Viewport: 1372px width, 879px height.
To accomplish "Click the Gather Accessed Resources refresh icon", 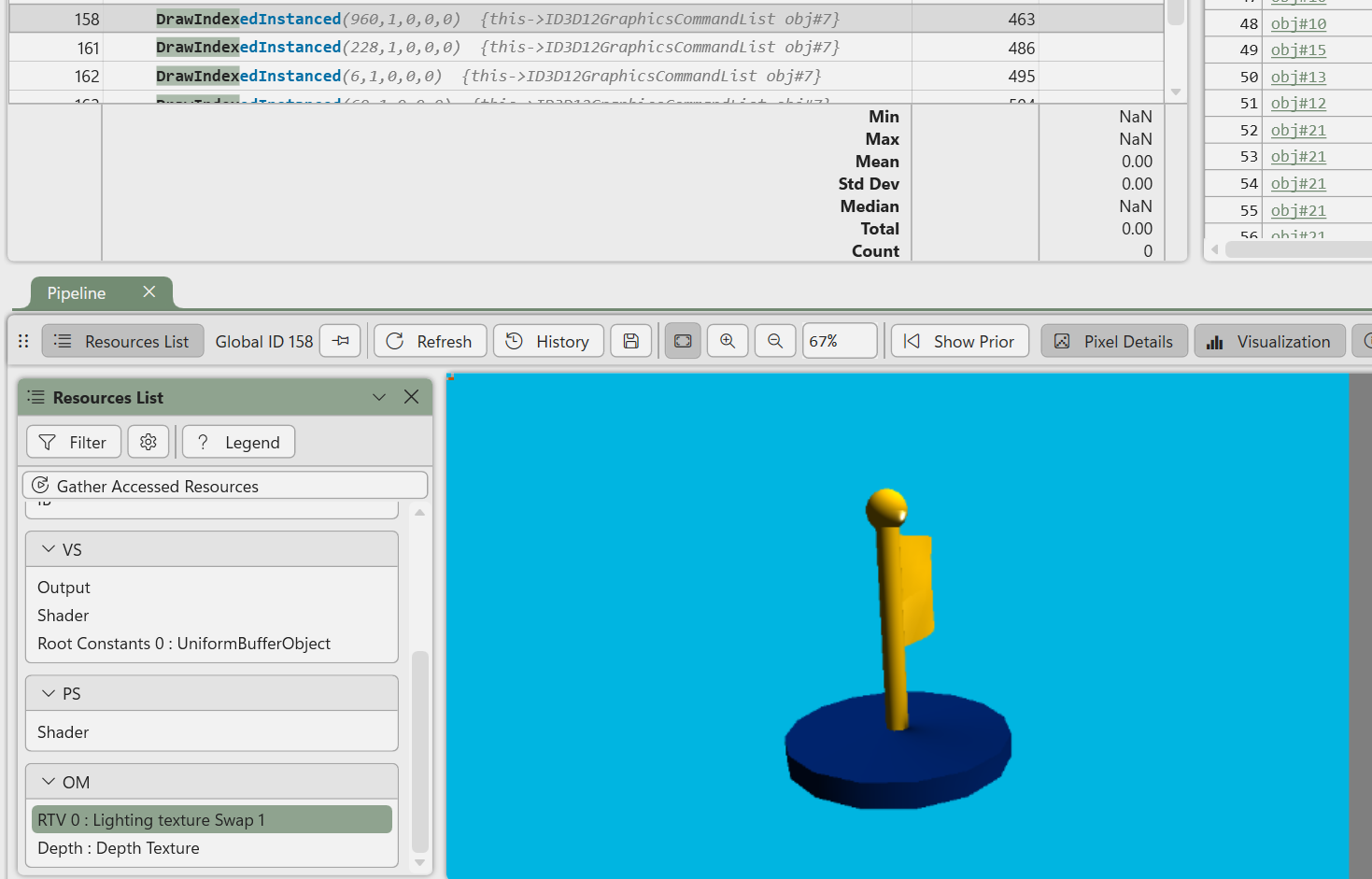I will (x=40, y=485).
